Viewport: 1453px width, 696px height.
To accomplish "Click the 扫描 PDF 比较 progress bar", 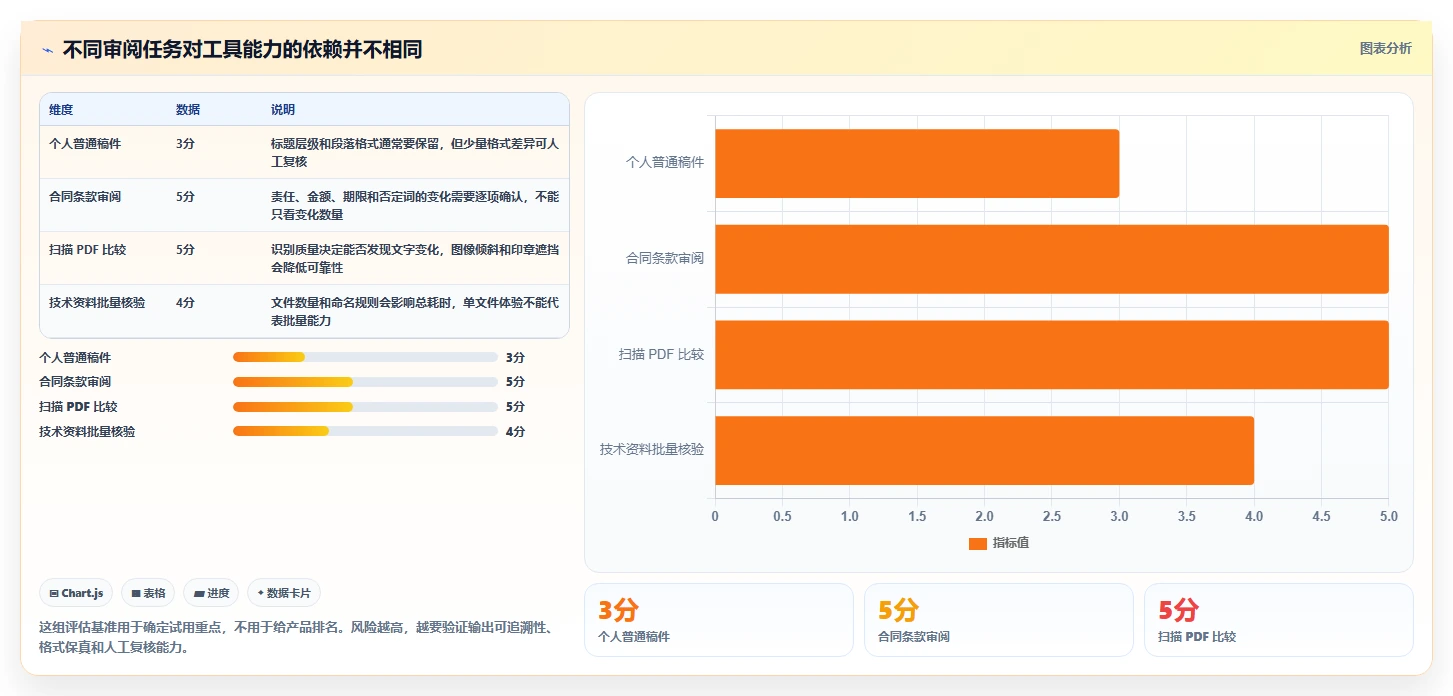I will pos(365,407).
